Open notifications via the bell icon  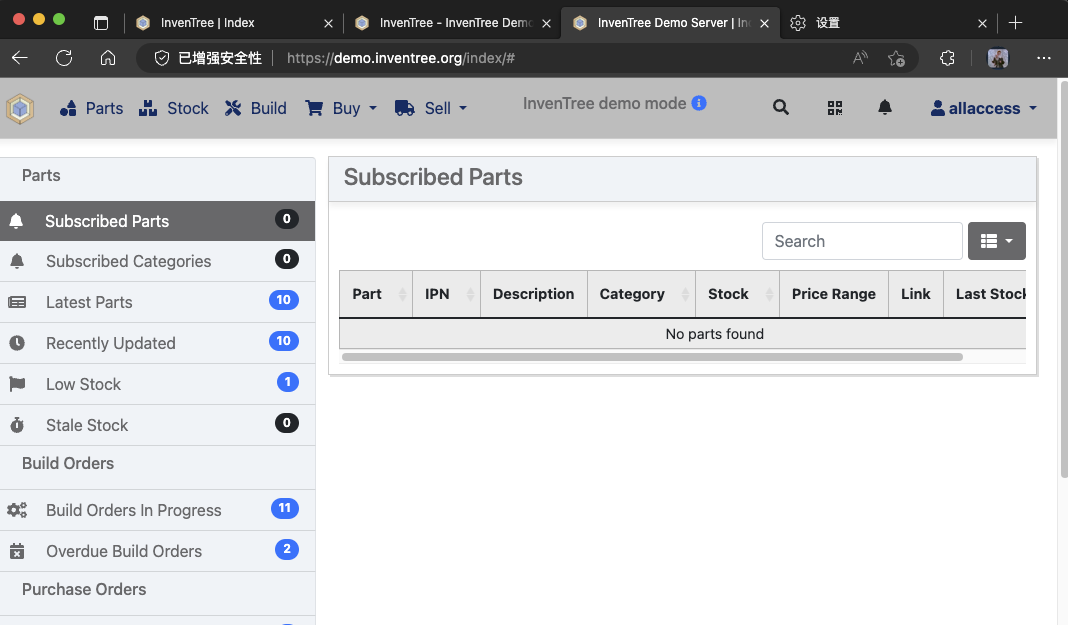click(x=885, y=107)
